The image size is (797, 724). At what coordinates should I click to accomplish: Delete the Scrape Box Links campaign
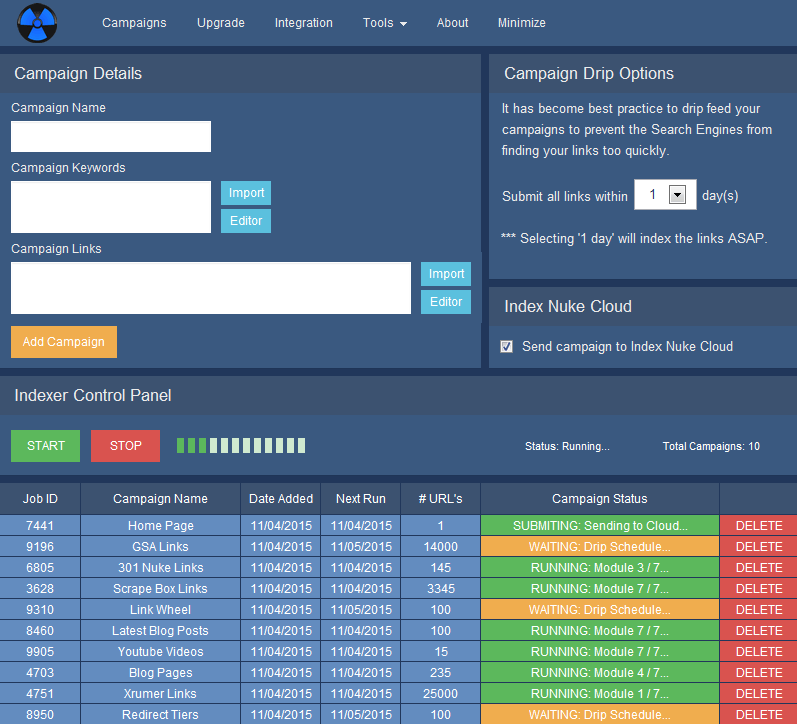click(758, 588)
